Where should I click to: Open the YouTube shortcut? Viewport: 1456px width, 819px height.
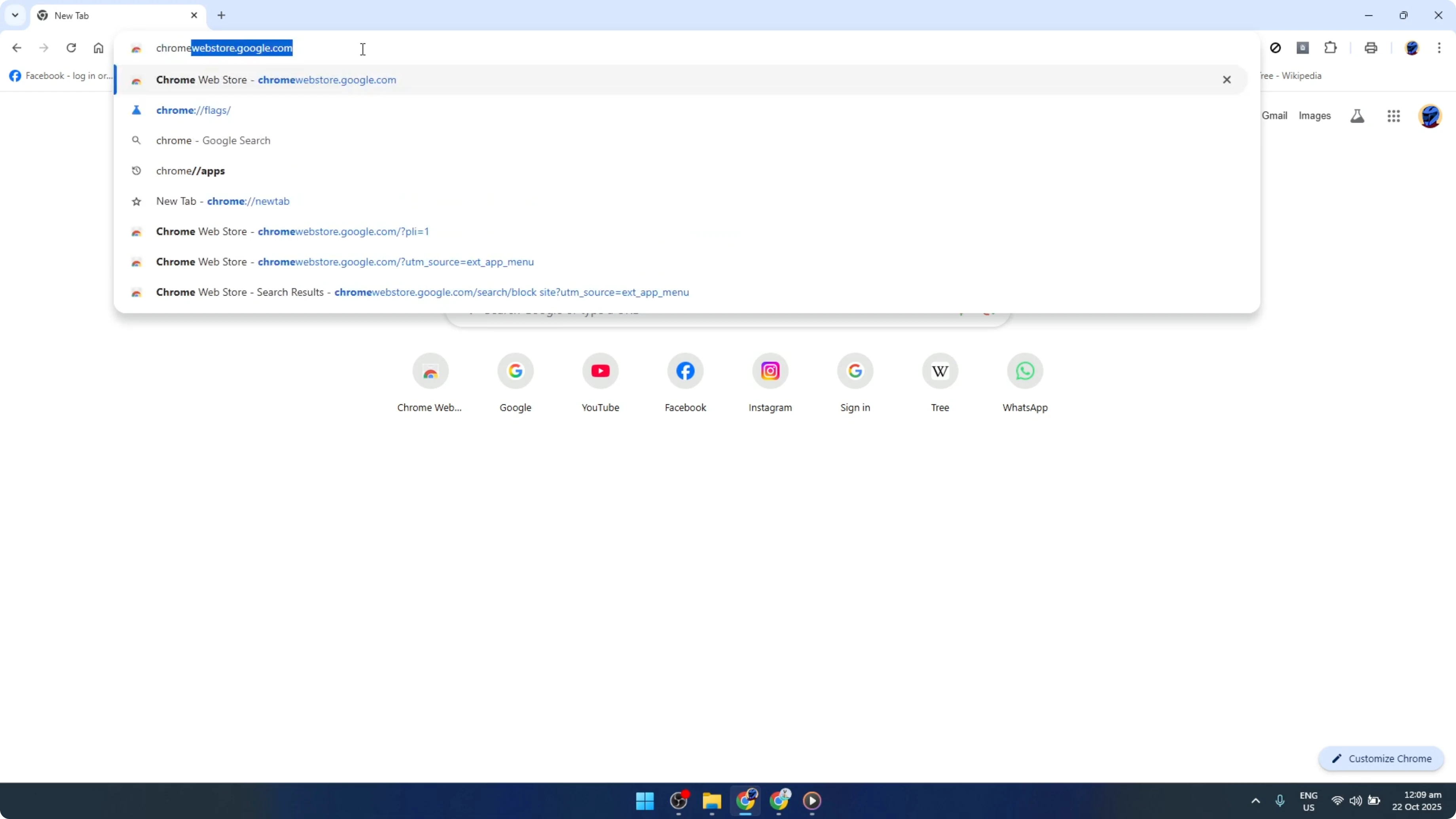(600, 371)
